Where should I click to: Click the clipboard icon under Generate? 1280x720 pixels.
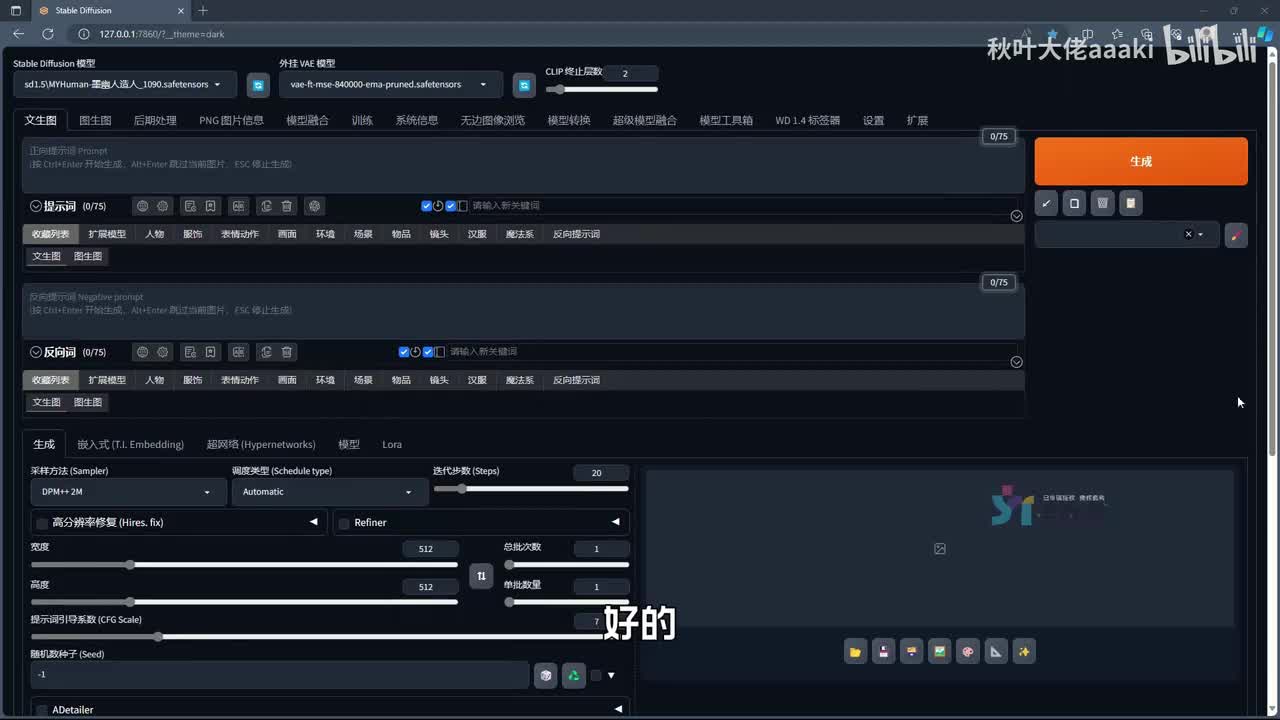click(x=1130, y=203)
